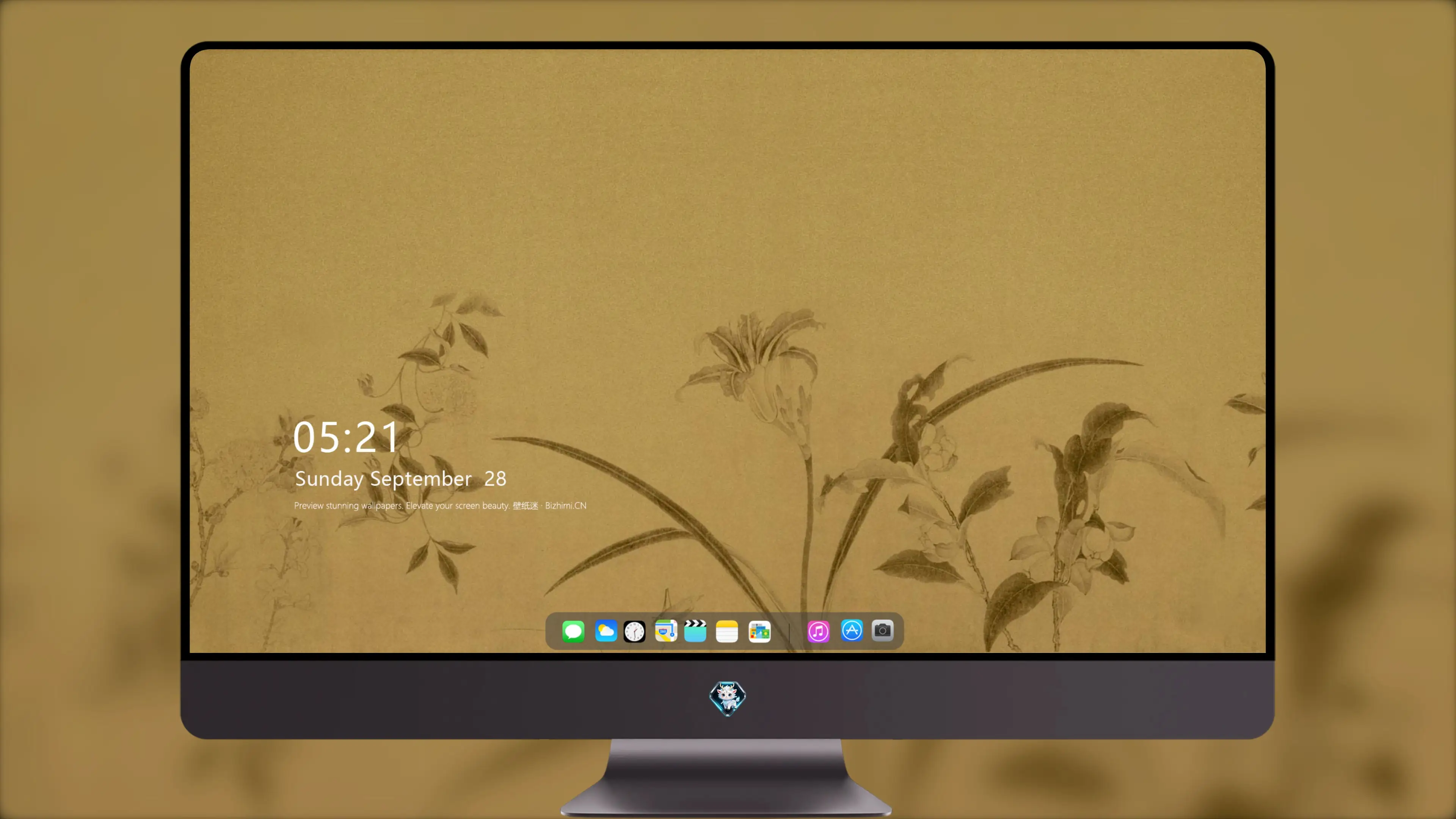Open the App Store icon in dock
This screenshot has height=819, width=1456.
point(852,630)
